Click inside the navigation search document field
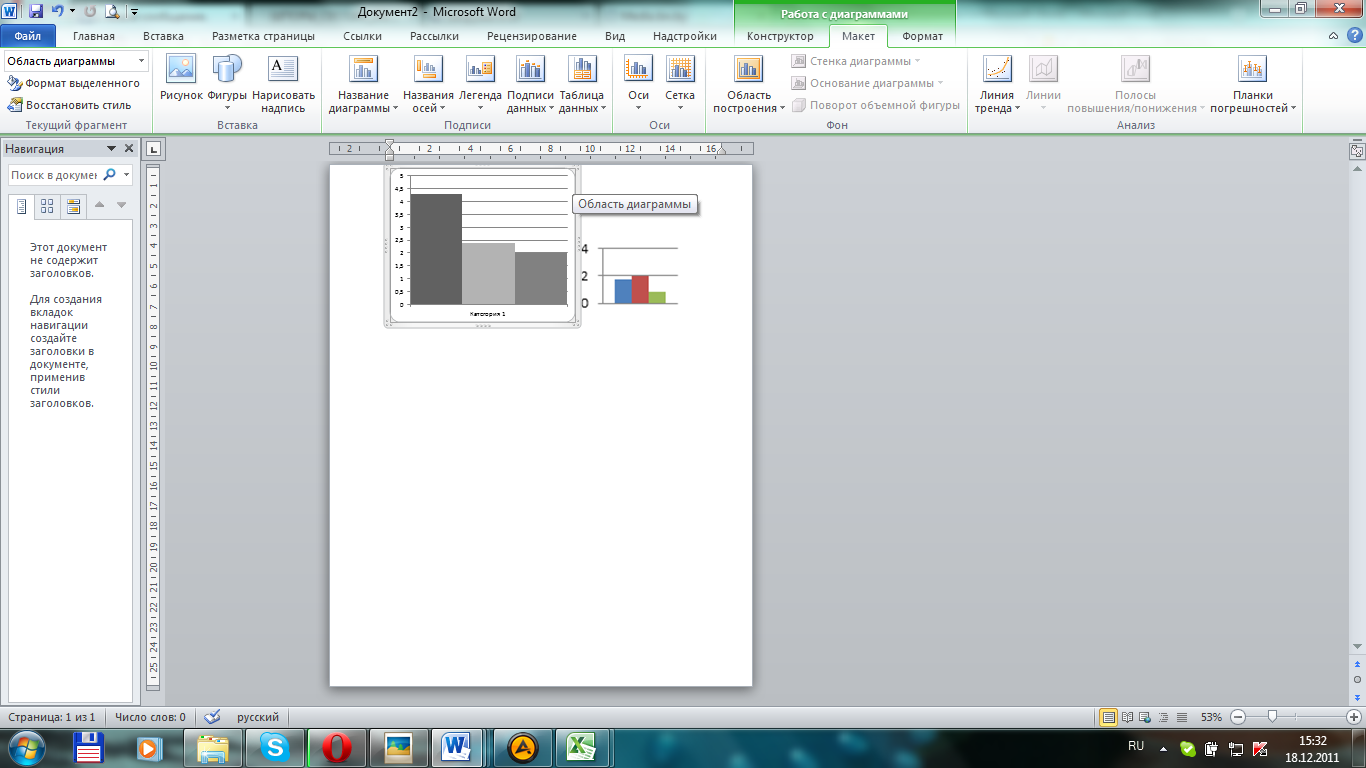 [x=54, y=175]
